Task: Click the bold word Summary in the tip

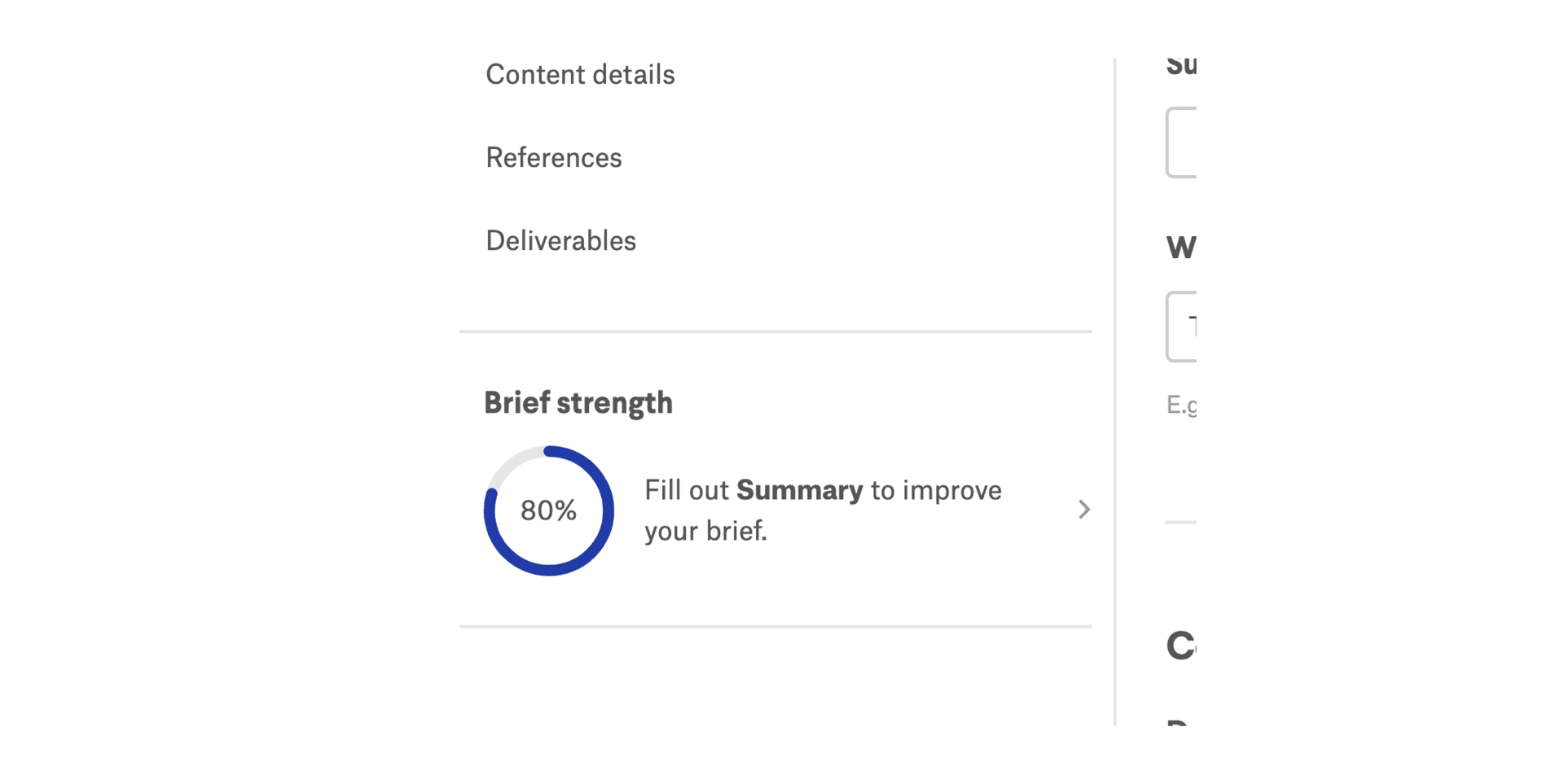Action: coord(799,490)
